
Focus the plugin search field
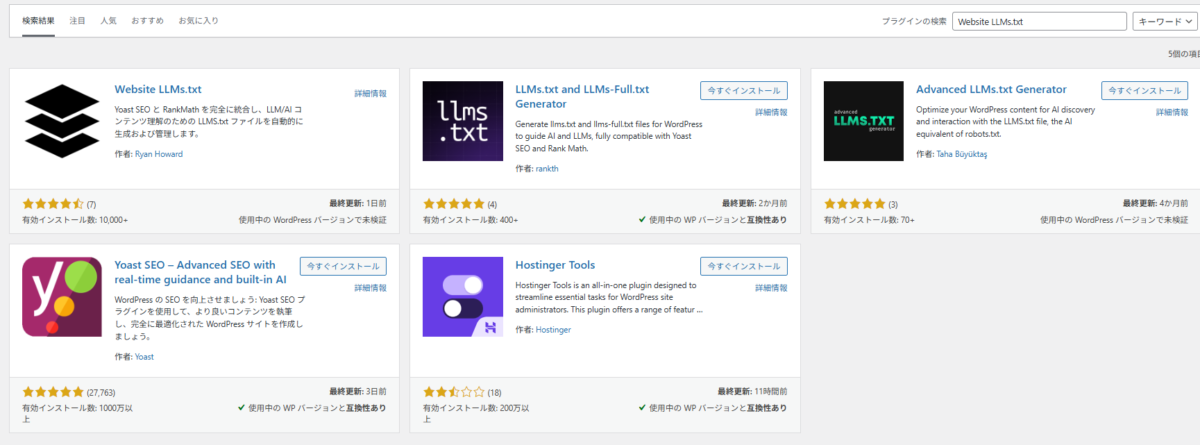1039,20
